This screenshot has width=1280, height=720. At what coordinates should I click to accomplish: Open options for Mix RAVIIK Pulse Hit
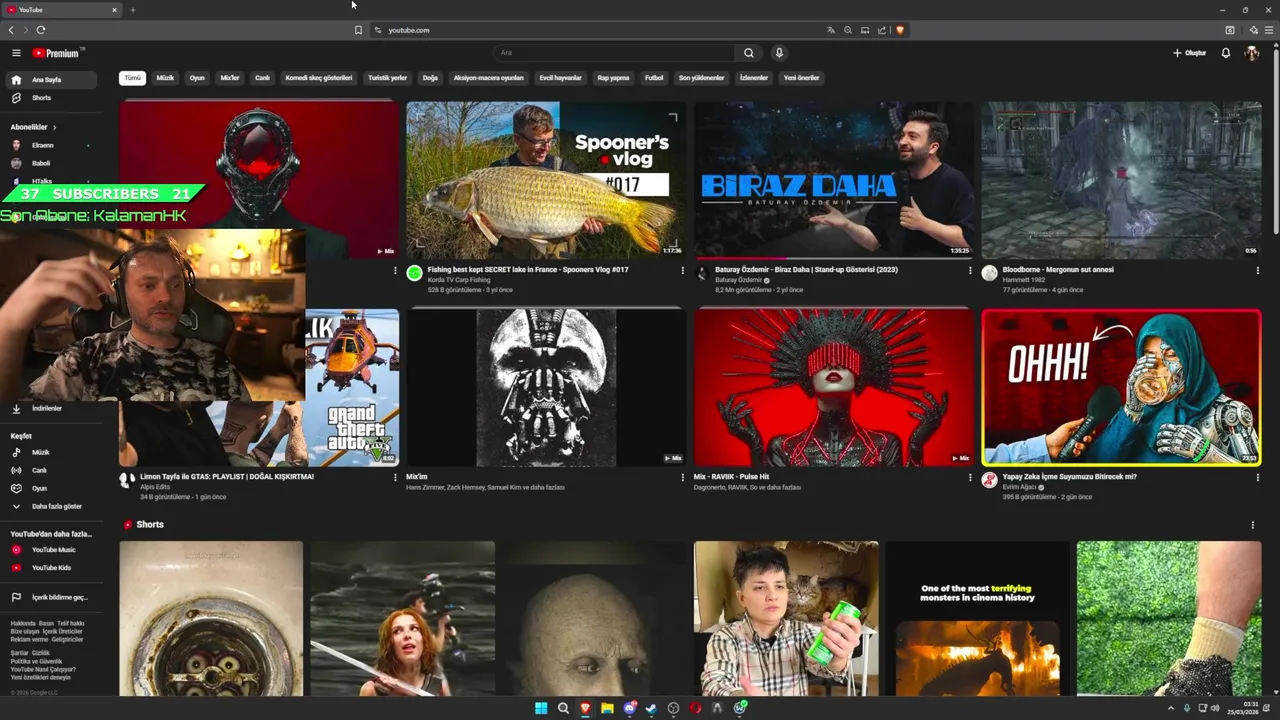click(970, 478)
